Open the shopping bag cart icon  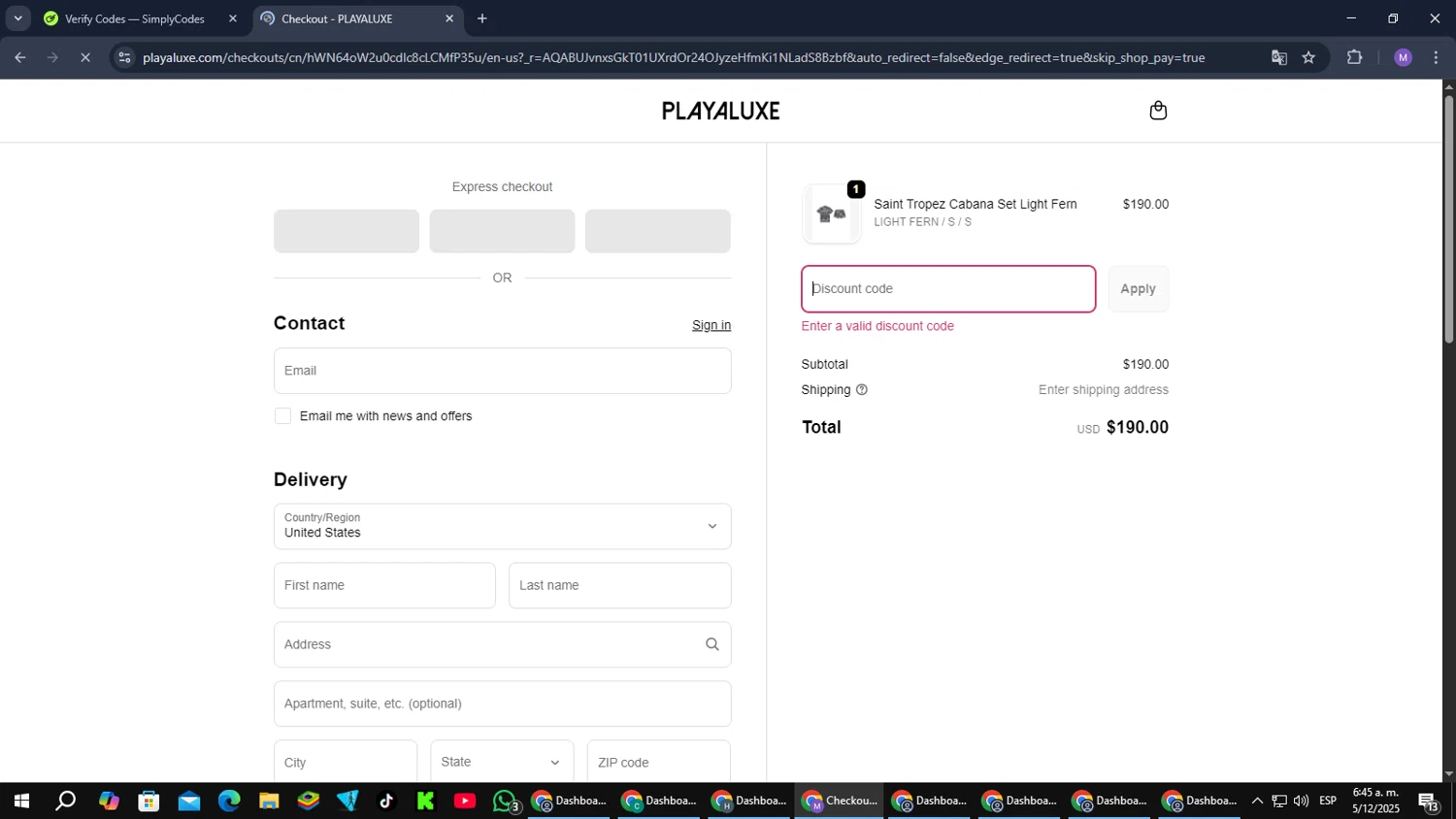click(x=1158, y=111)
